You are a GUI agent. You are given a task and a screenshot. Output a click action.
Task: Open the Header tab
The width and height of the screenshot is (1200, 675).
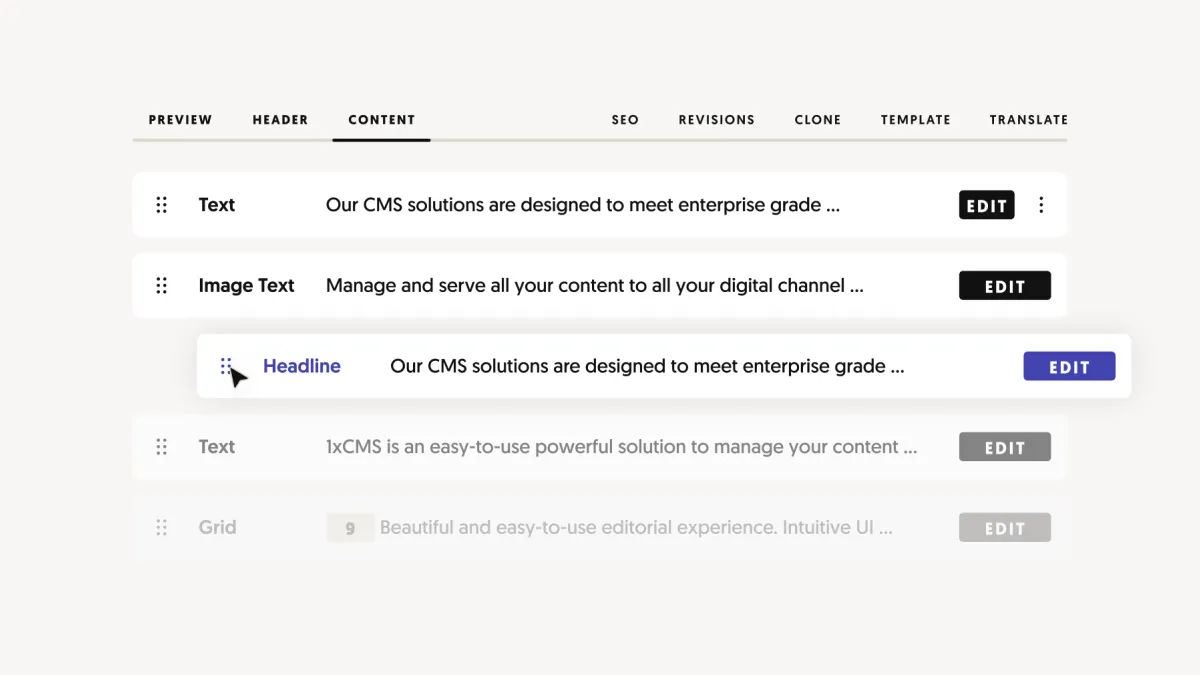point(280,120)
